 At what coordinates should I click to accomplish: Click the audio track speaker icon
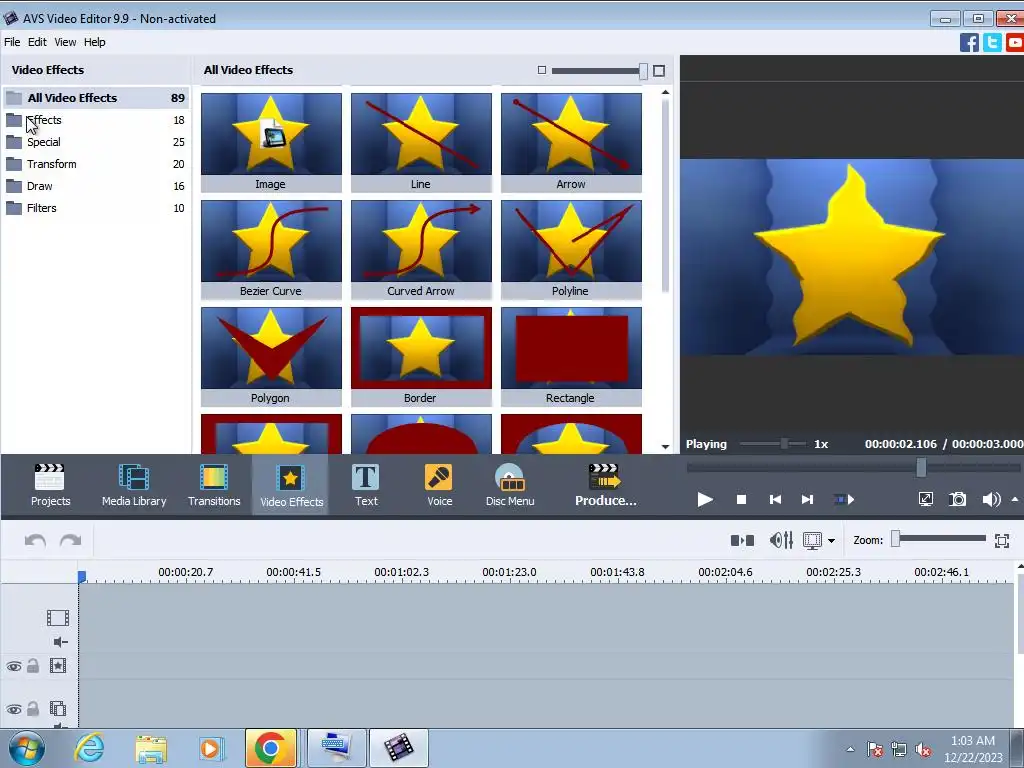pyautogui.click(x=61, y=642)
